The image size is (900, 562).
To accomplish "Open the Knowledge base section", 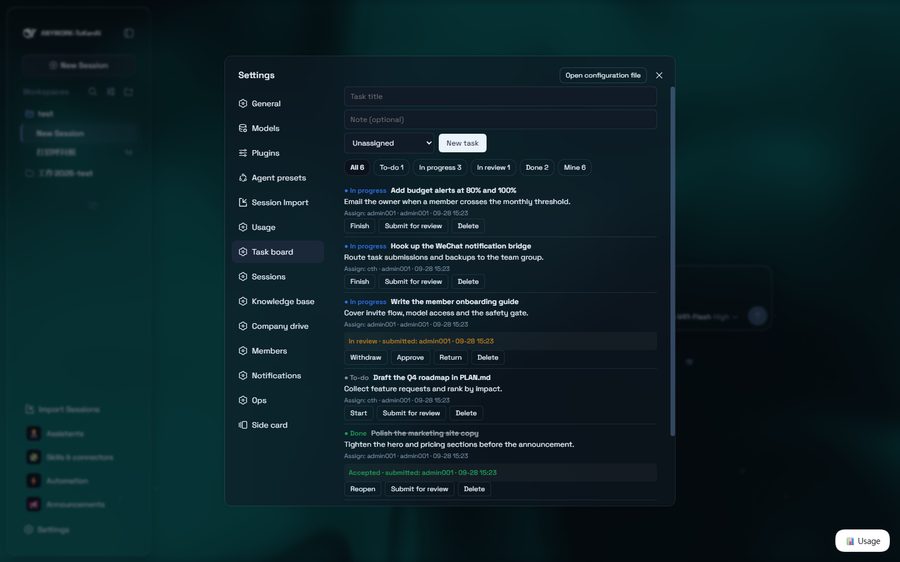I will 278,301.
